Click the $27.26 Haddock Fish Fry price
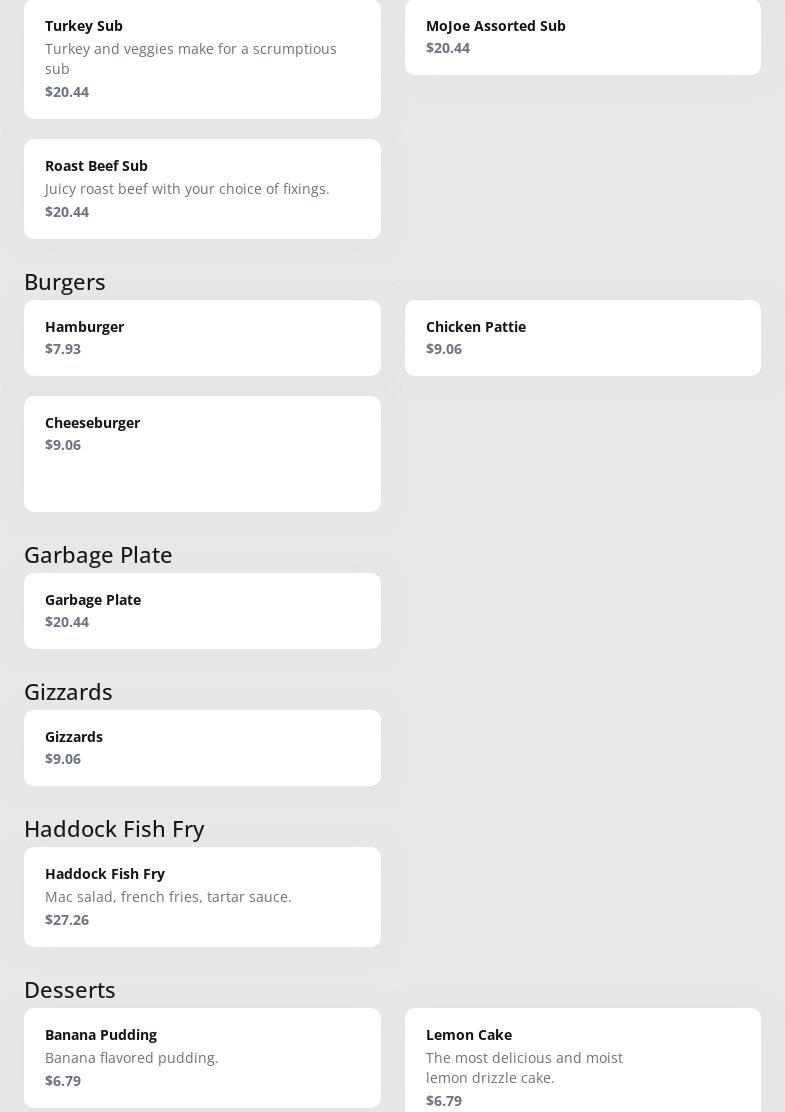 click(67, 920)
